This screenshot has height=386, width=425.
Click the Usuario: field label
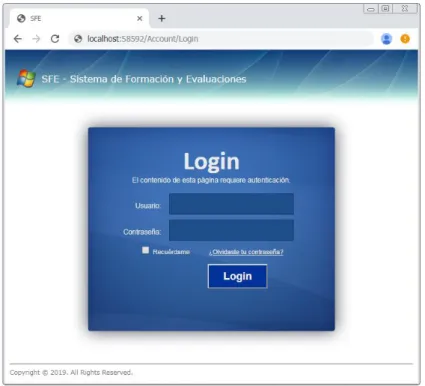[x=148, y=206]
